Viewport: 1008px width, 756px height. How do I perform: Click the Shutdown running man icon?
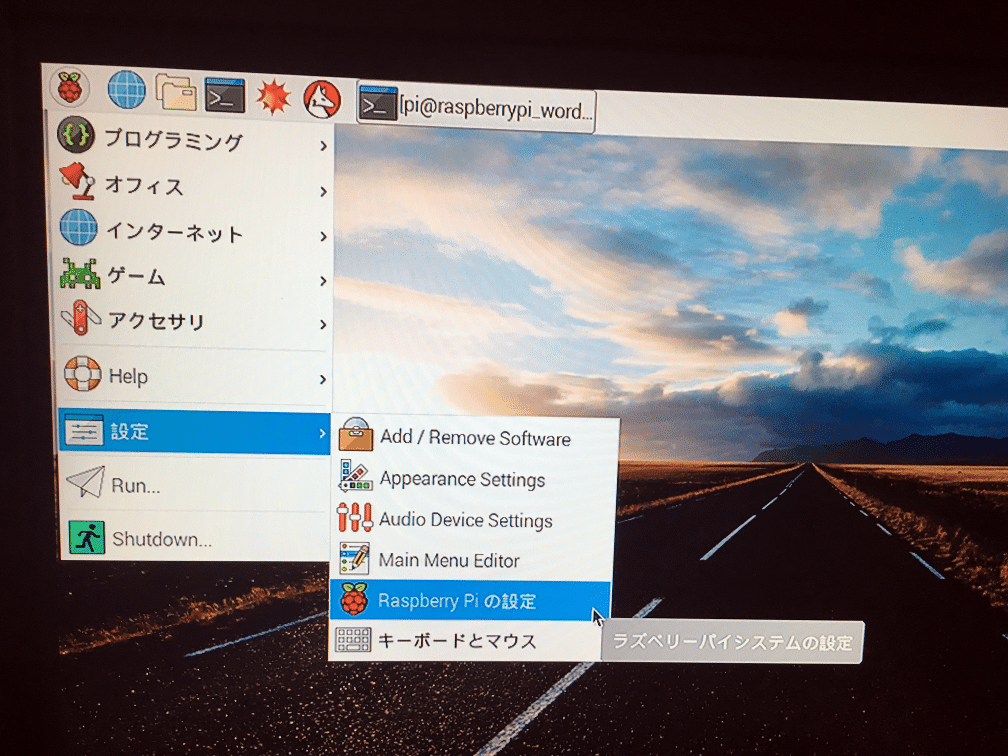point(87,537)
